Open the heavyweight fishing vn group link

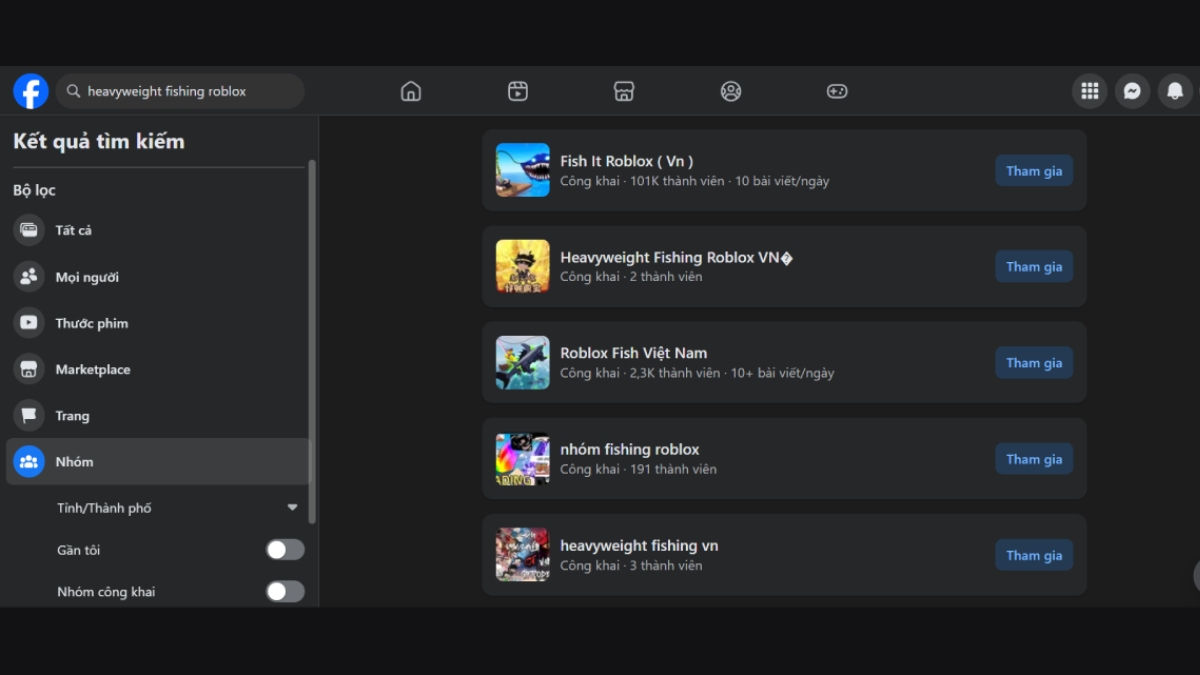click(x=639, y=546)
